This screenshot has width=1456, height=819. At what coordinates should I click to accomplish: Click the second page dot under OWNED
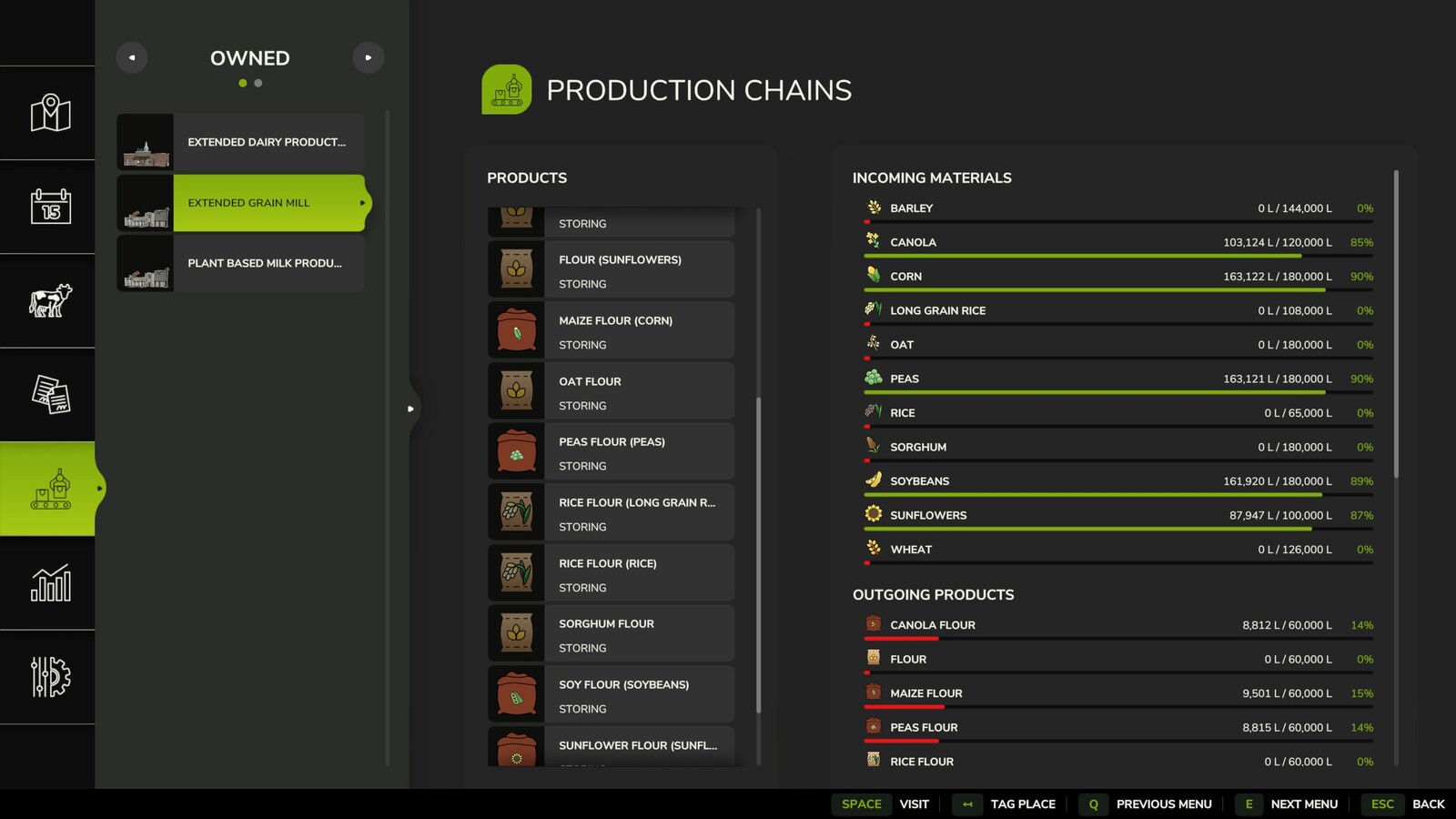(x=258, y=83)
